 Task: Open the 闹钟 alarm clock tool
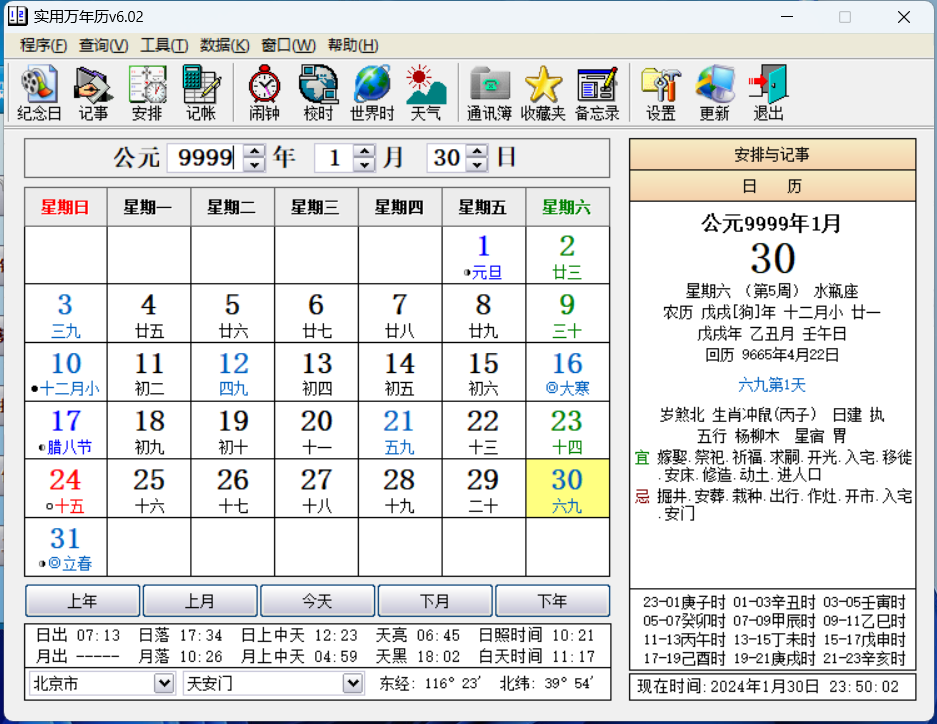264,92
